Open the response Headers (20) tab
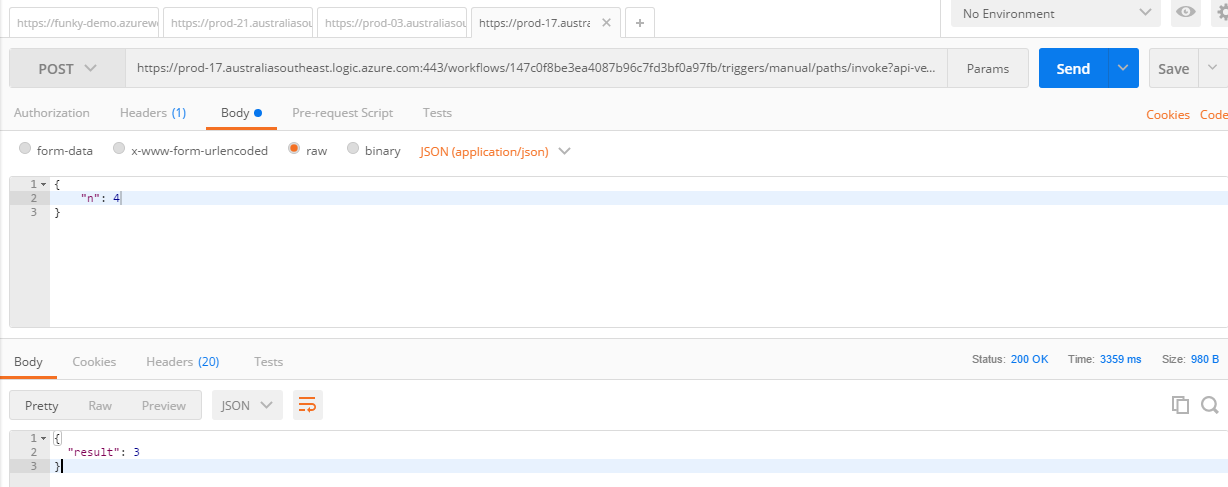The height and width of the screenshot is (487, 1228). point(182,361)
